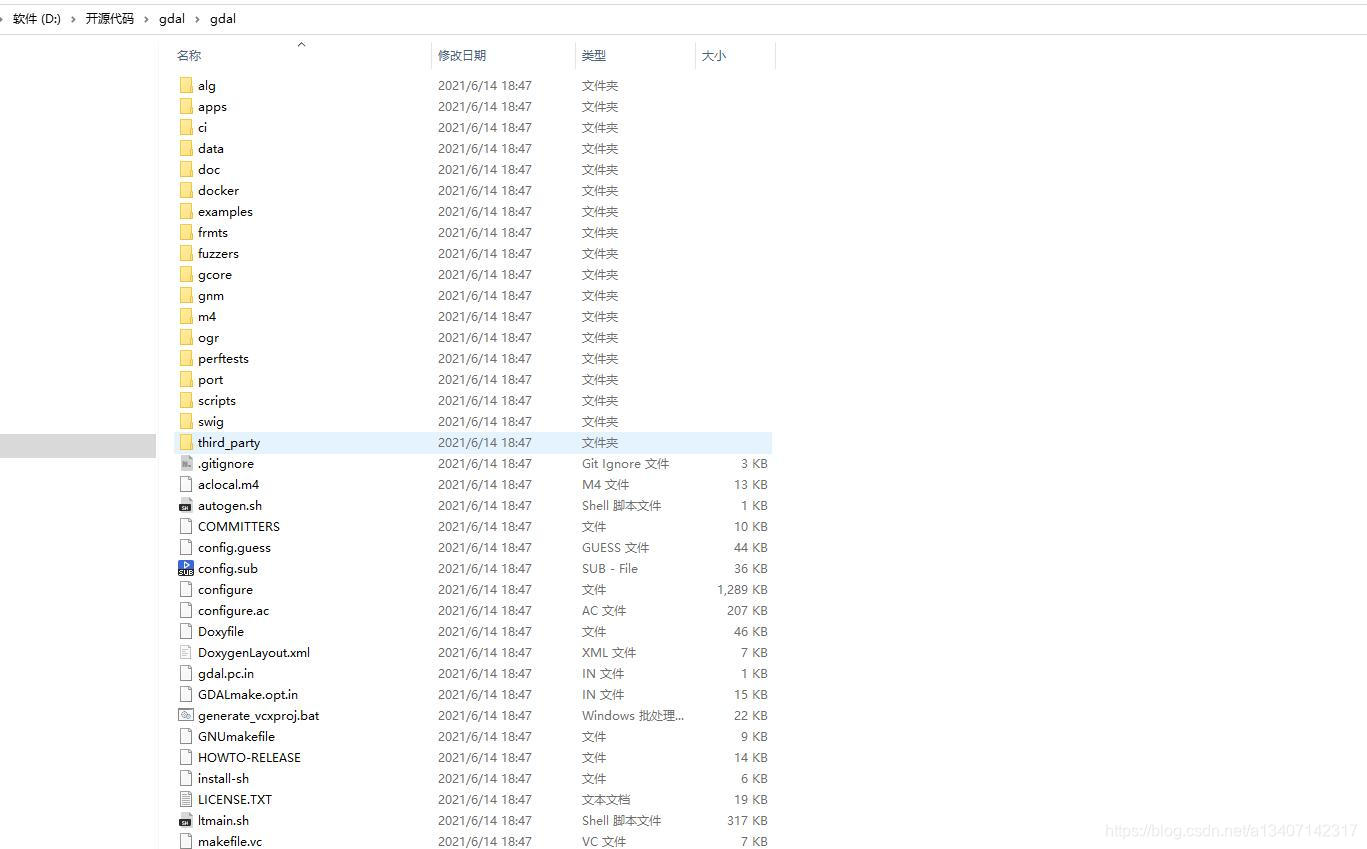Viewport: 1367px width, 849px height.
Task: Click the examples folder icon
Action: click(185, 212)
